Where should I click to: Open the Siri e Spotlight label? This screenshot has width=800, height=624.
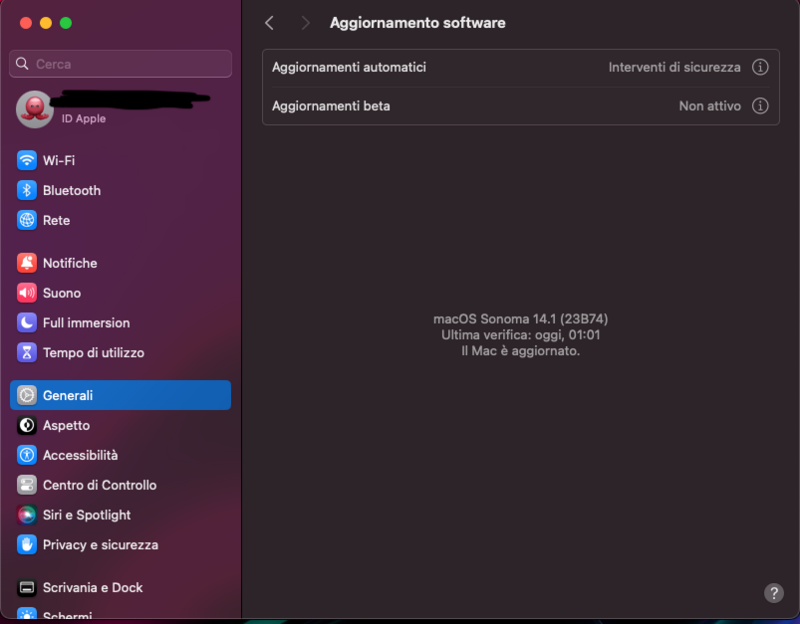click(x=87, y=515)
